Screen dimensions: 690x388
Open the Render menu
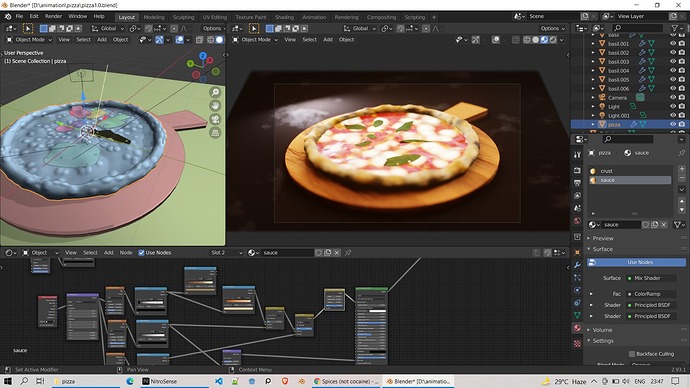tap(53, 16)
